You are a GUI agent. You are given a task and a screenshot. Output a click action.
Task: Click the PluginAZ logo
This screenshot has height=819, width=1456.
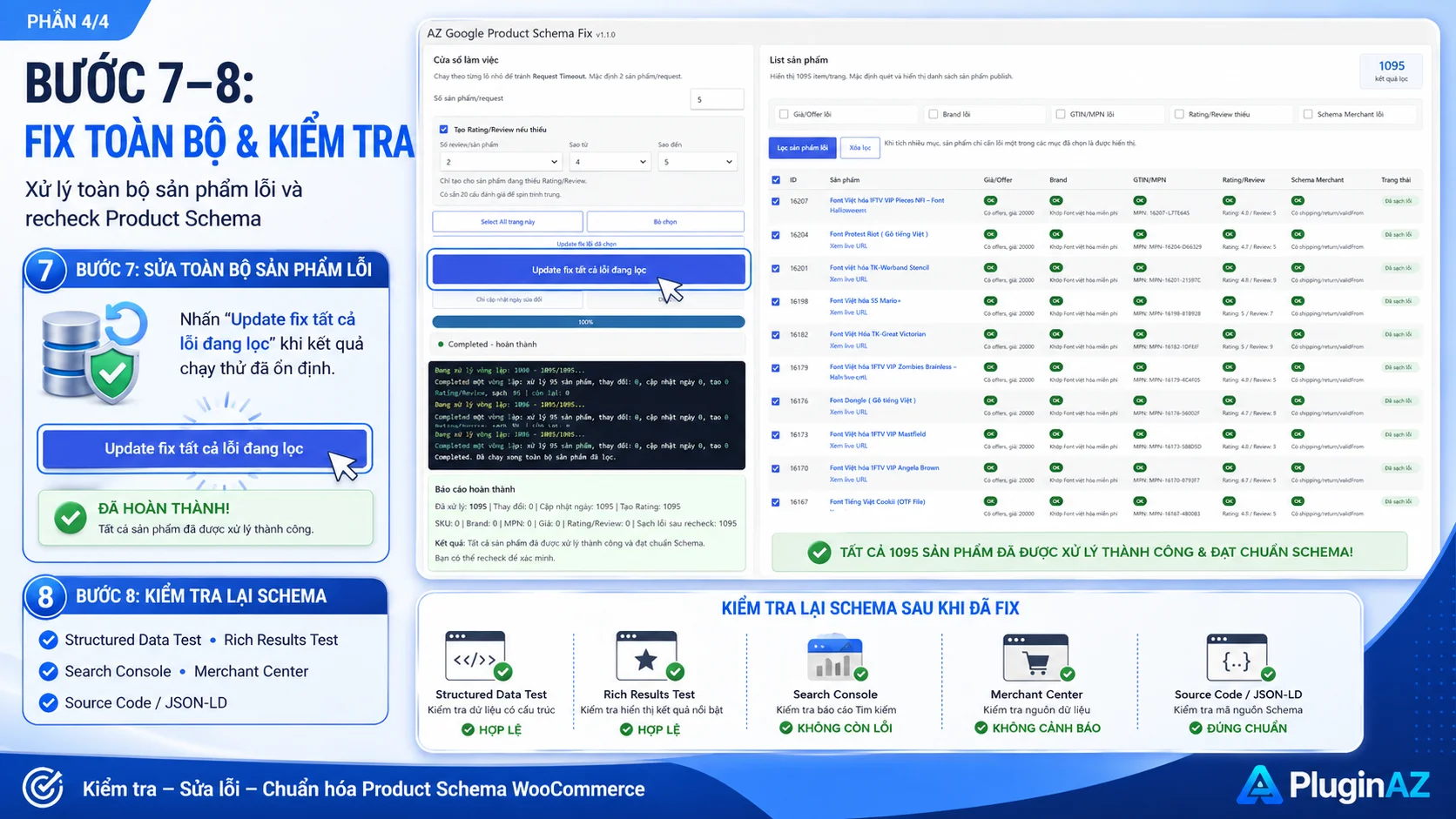pyautogui.click(x=1333, y=785)
